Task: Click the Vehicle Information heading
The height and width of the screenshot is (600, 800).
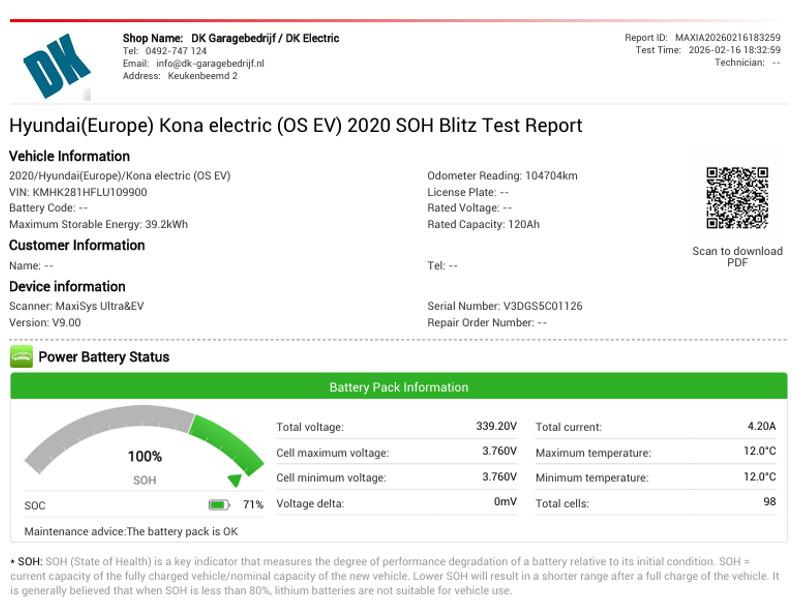Action: pos(69,156)
